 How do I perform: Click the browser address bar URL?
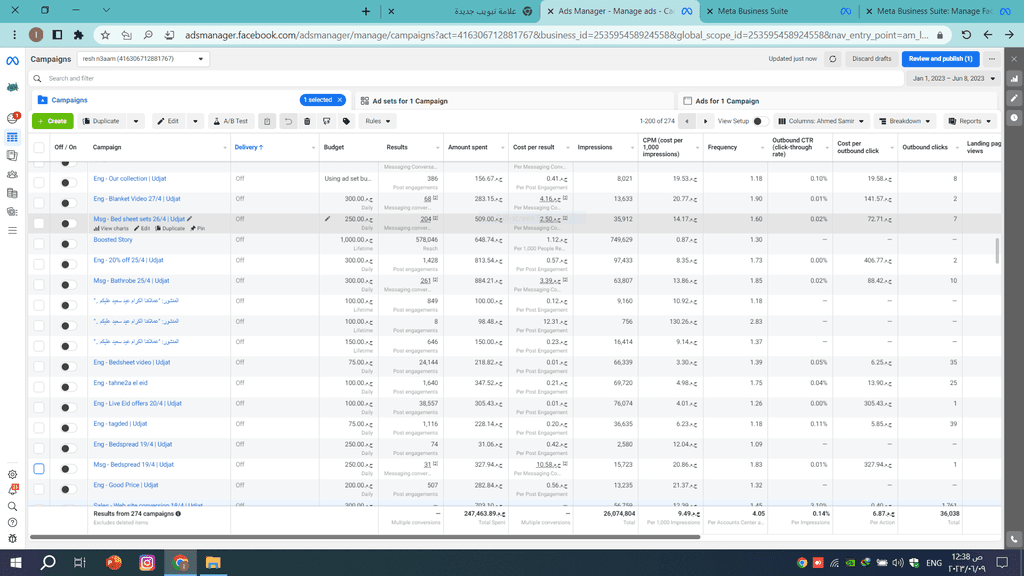[556, 35]
